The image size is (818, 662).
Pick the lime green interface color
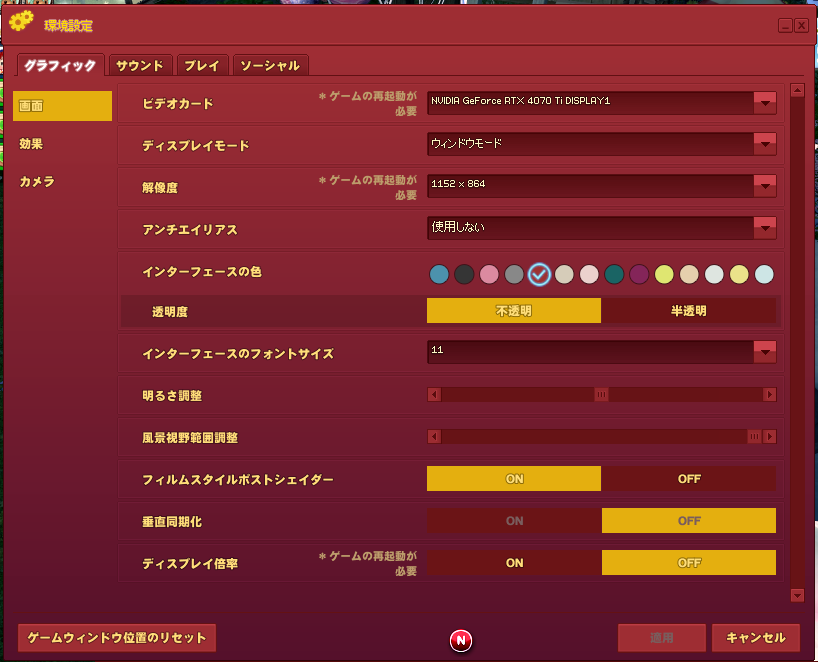tap(664, 274)
